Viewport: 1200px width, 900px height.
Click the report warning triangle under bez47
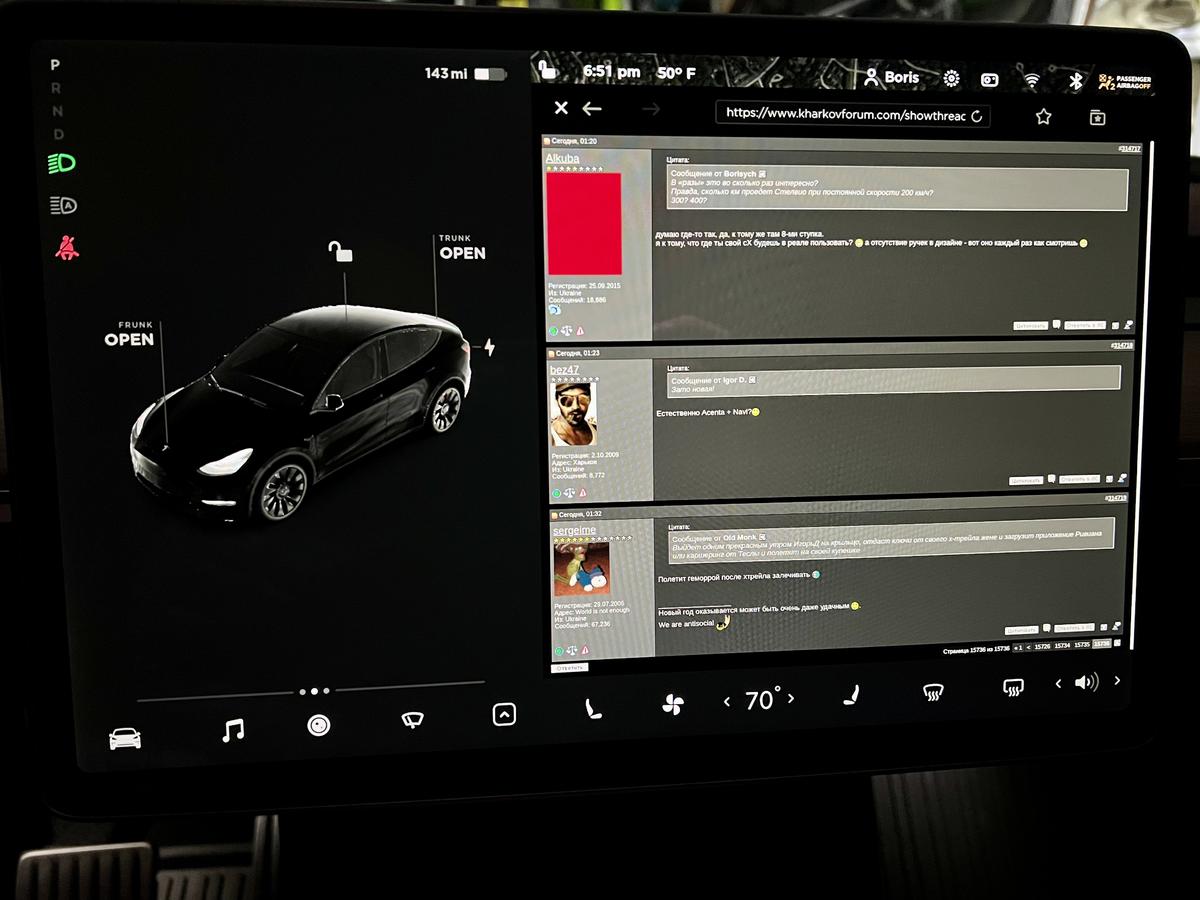click(583, 493)
